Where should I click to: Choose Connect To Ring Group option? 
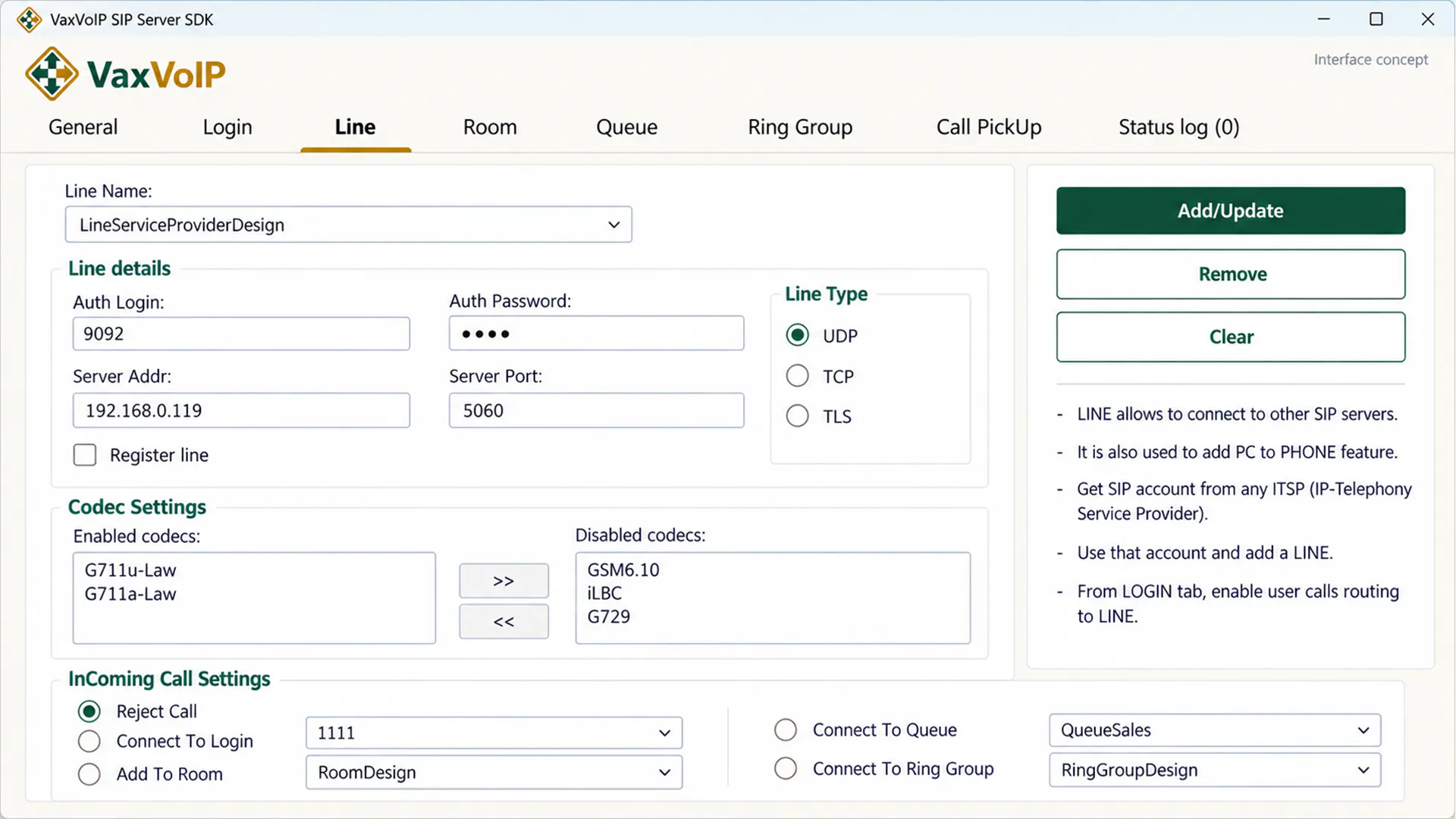coord(786,768)
